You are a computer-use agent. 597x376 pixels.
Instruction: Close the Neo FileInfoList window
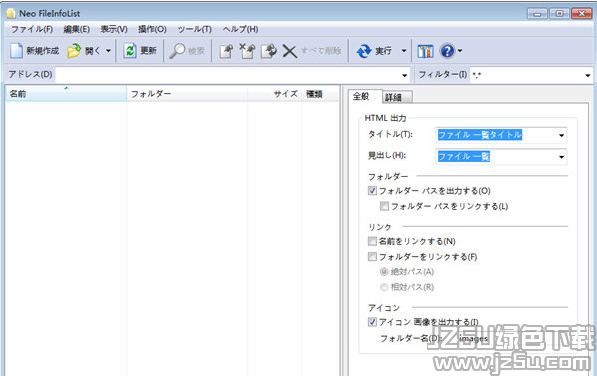(x=581, y=14)
